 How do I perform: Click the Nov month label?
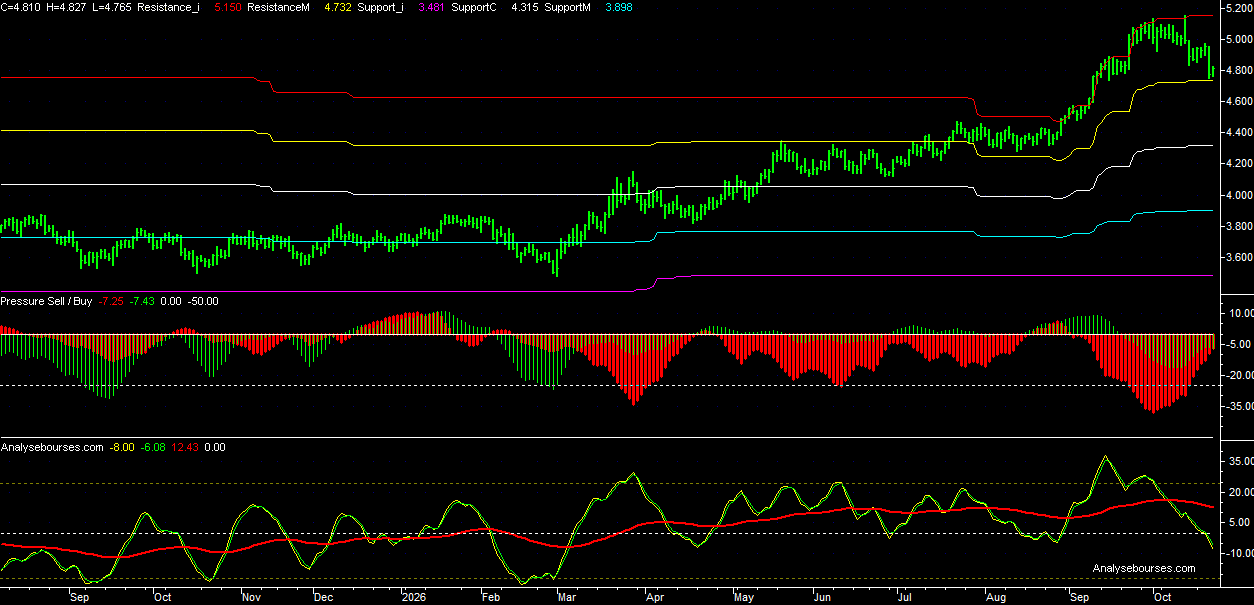[252, 597]
